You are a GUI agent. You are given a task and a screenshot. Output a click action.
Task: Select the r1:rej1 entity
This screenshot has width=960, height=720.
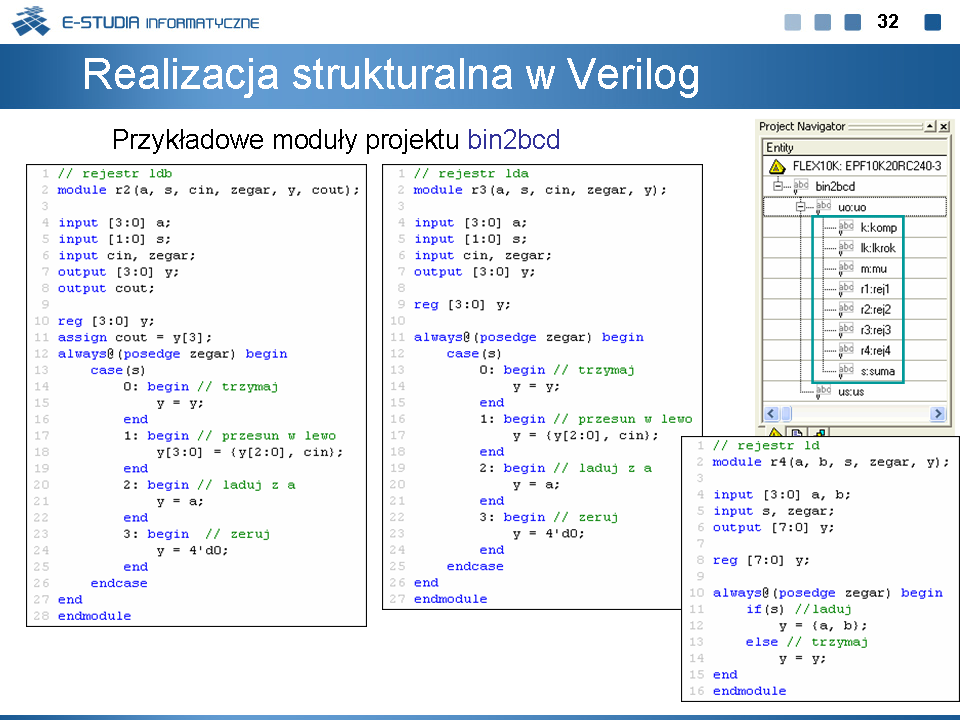(x=875, y=289)
